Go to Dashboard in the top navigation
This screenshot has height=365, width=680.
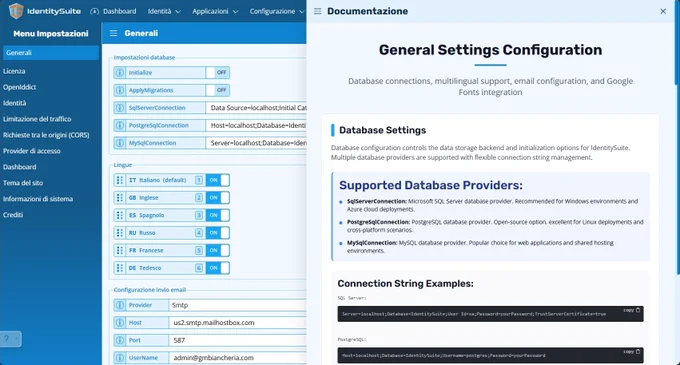coord(113,11)
